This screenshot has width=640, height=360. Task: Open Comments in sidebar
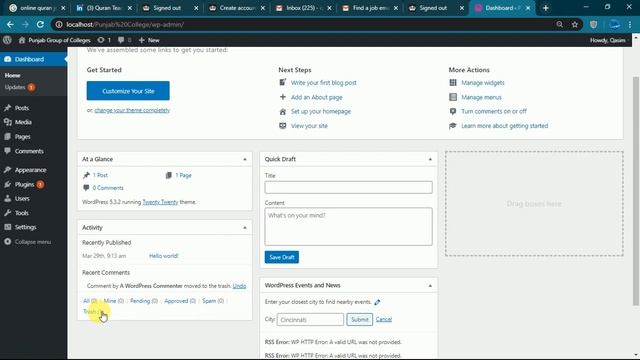point(33,151)
